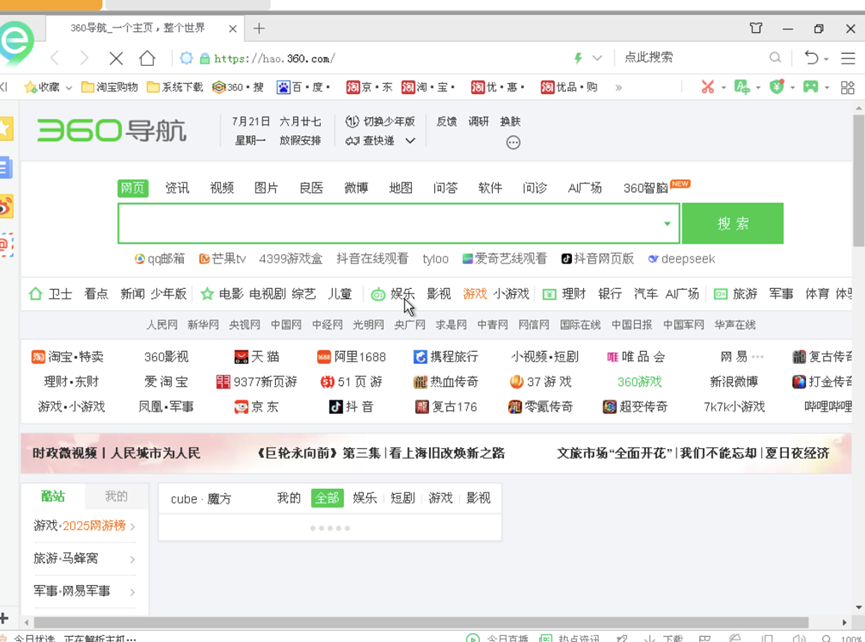Select the 360智脑 search tab

point(645,188)
